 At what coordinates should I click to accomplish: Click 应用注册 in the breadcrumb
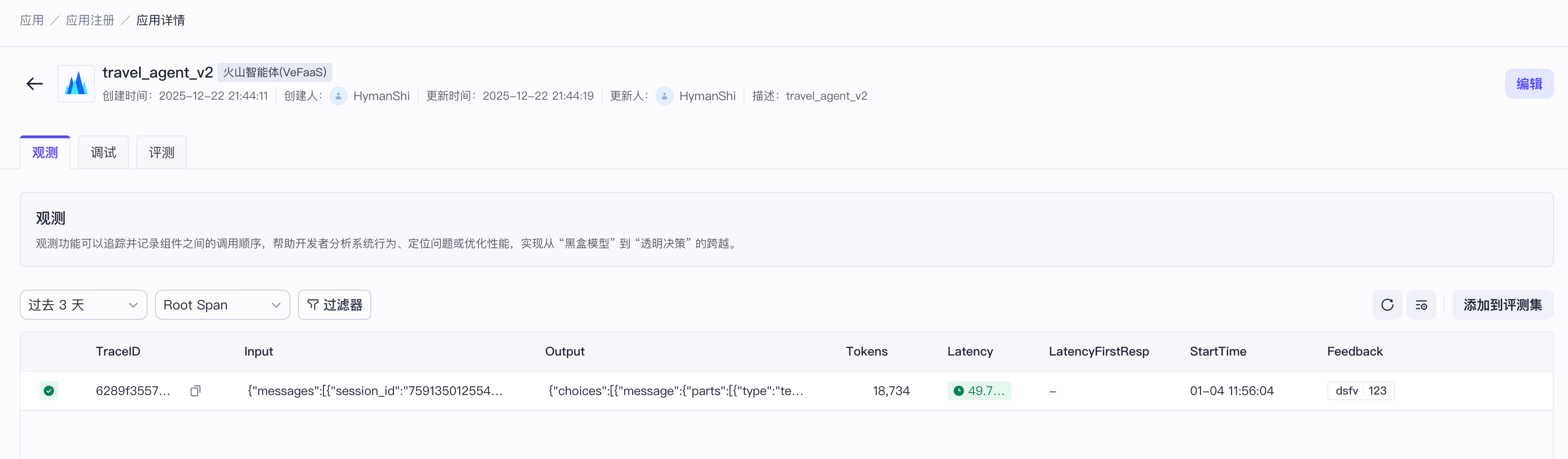(90, 20)
